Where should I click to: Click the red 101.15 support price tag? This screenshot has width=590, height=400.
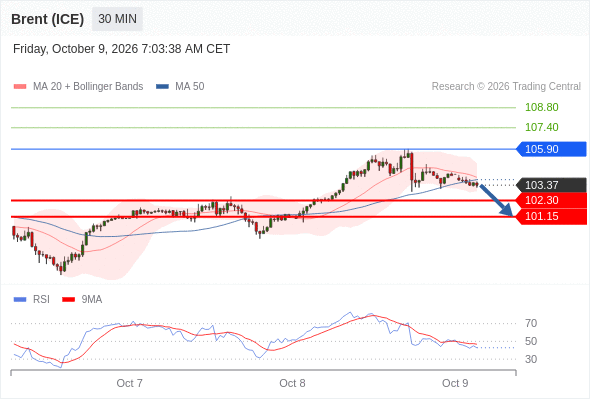(551, 216)
